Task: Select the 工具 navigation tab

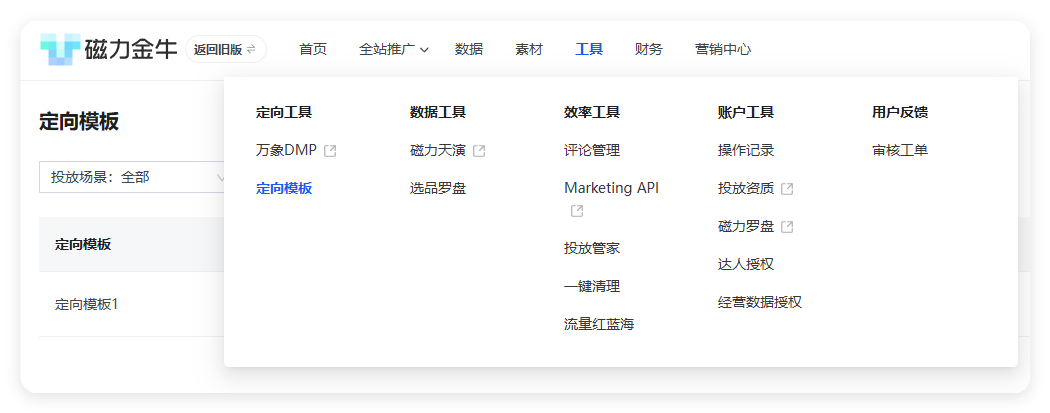Action: click(589, 50)
